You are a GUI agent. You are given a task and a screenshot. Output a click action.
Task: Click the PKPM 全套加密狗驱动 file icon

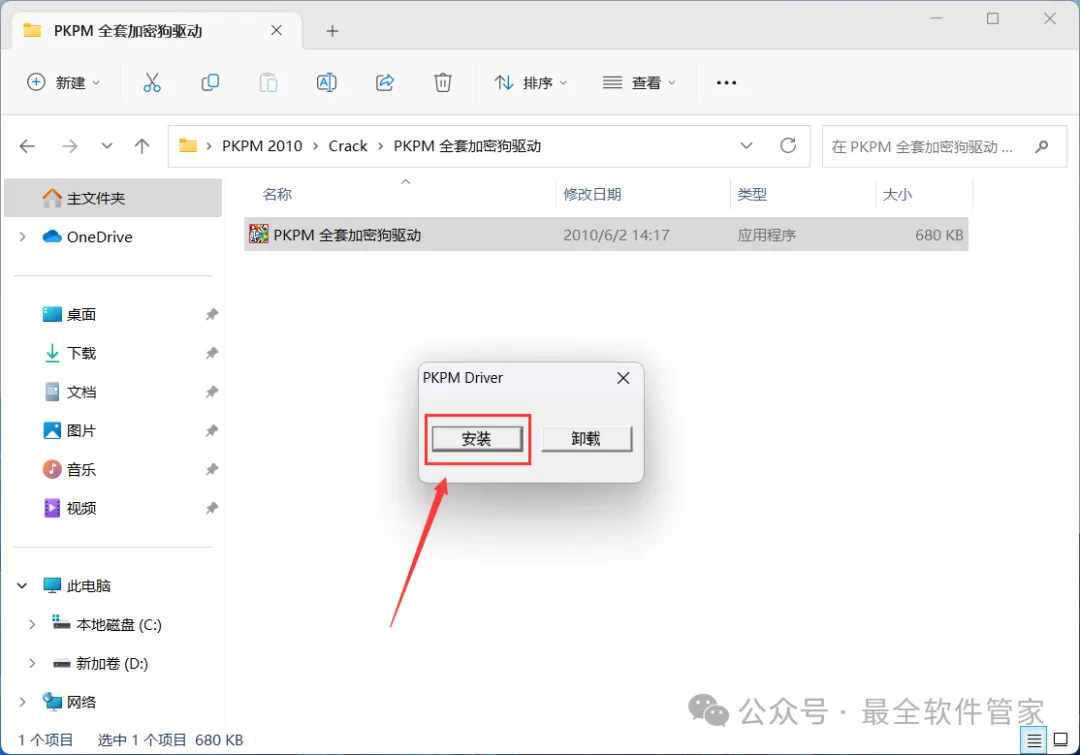258,235
